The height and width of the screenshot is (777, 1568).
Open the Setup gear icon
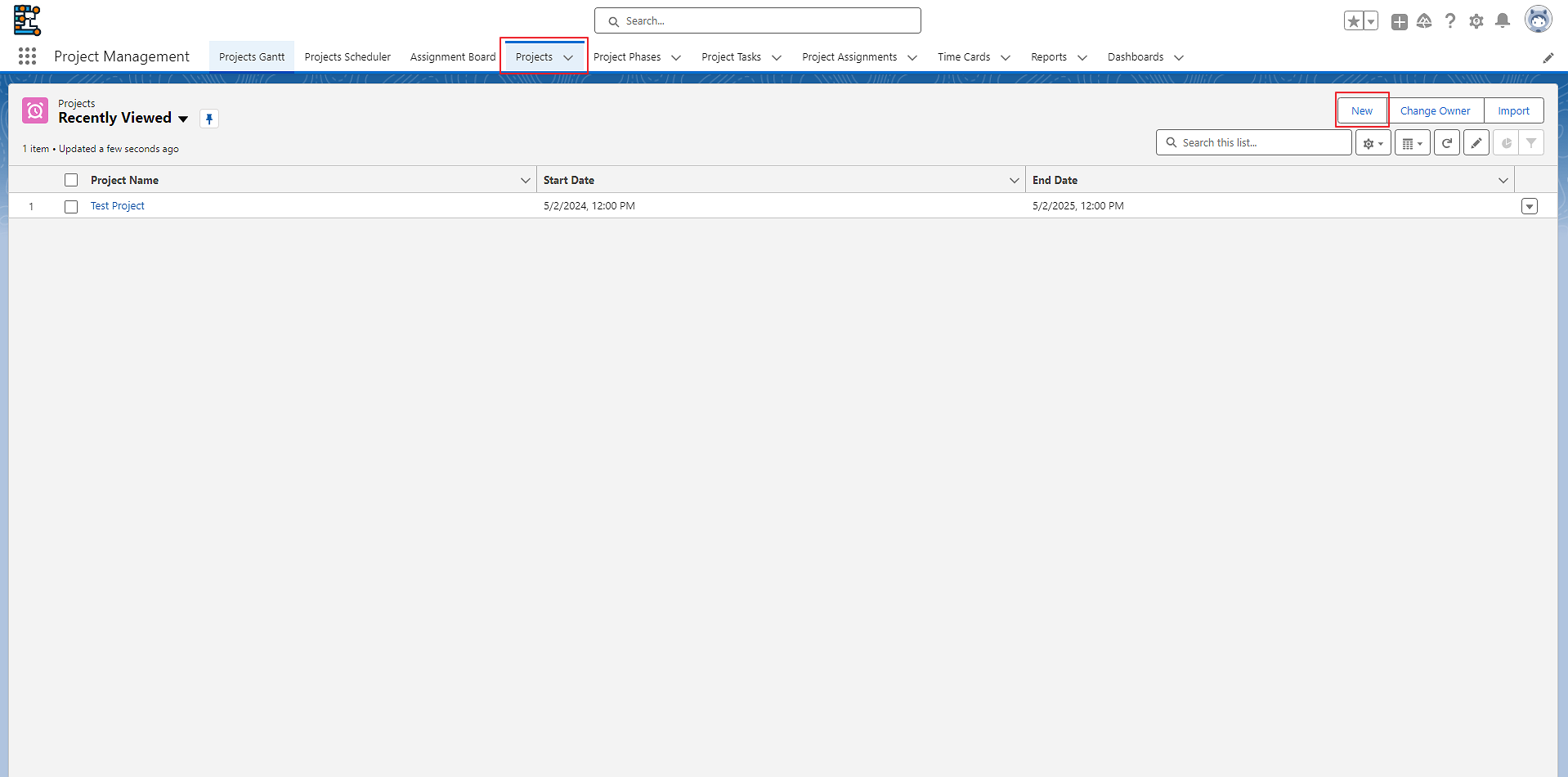pyautogui.click(x=1476, y=21)
